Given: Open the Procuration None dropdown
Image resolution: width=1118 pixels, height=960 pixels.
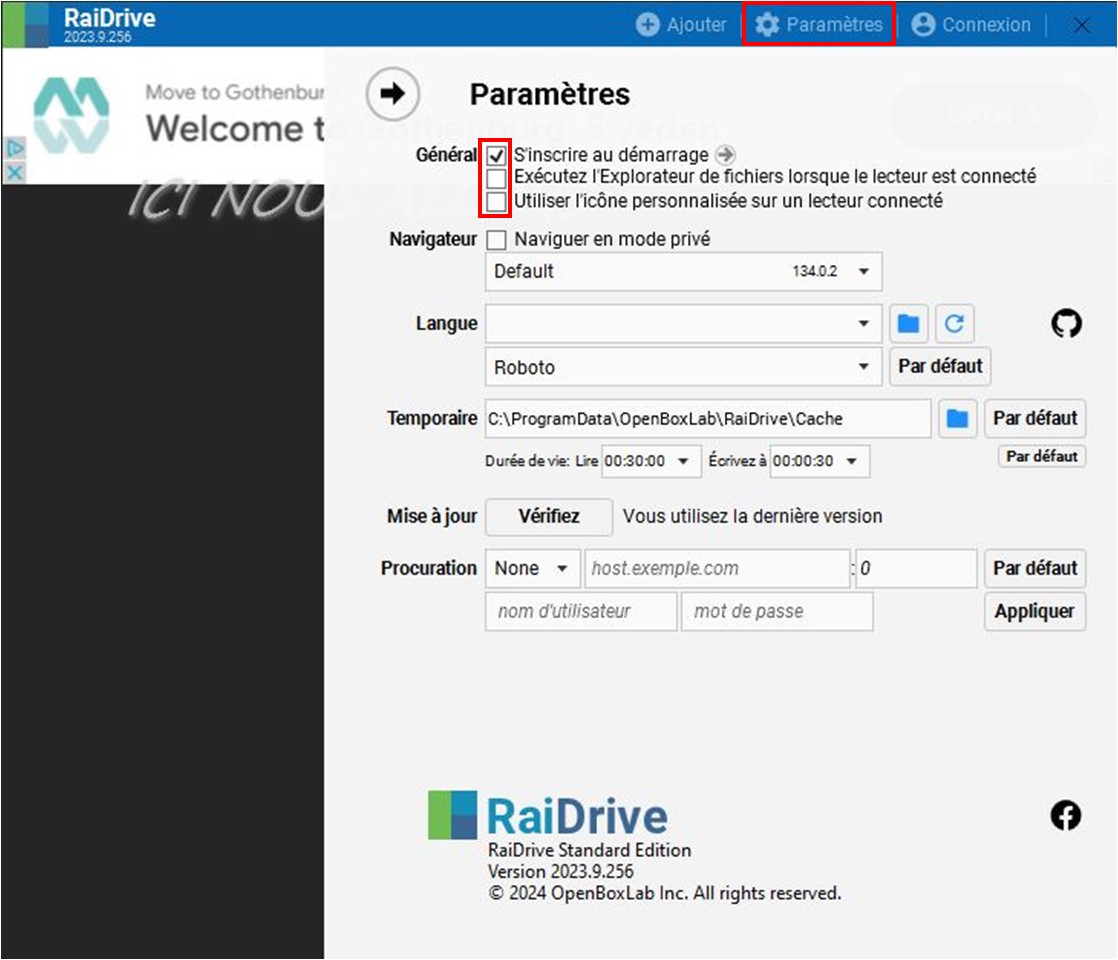Looking at the screenshot, I should pyautogui.click(x=532, y=568).
